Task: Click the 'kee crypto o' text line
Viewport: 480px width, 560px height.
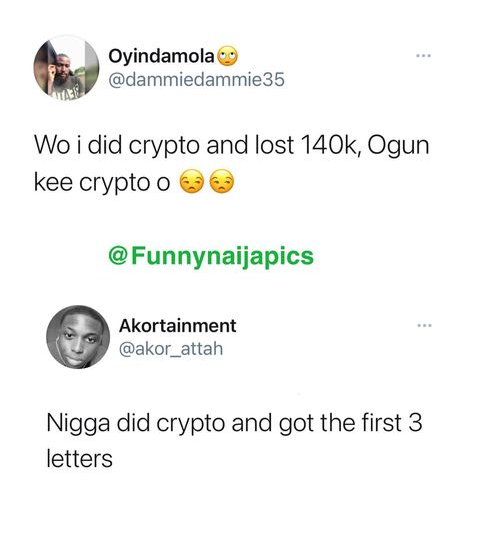Action: tap(102, 183)
